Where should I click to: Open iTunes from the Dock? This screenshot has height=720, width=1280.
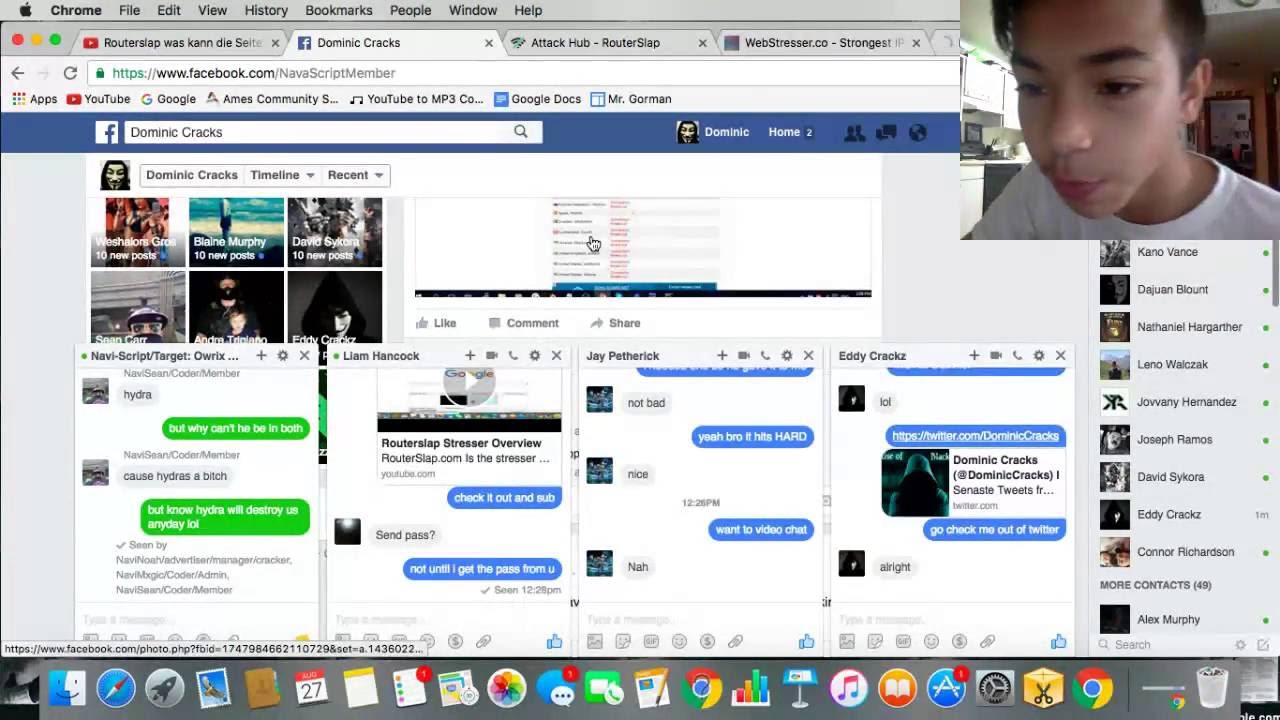click(x=848, y=689)
